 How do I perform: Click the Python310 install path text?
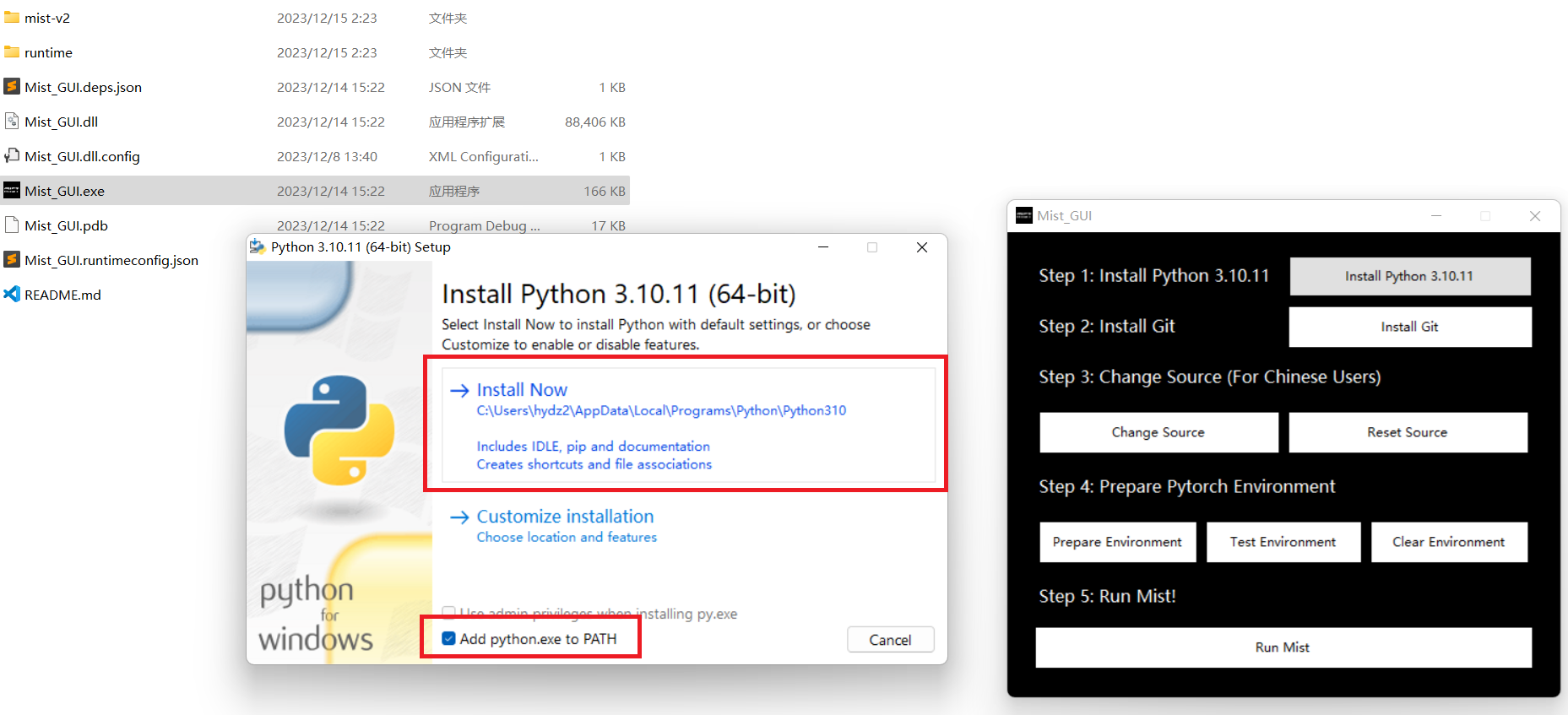(661, 410)
